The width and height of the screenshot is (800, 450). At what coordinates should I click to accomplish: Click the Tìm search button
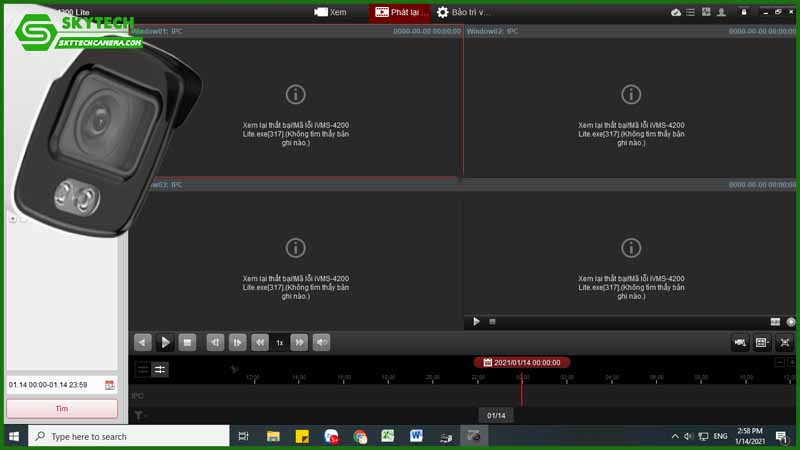[x=61, y=408]
